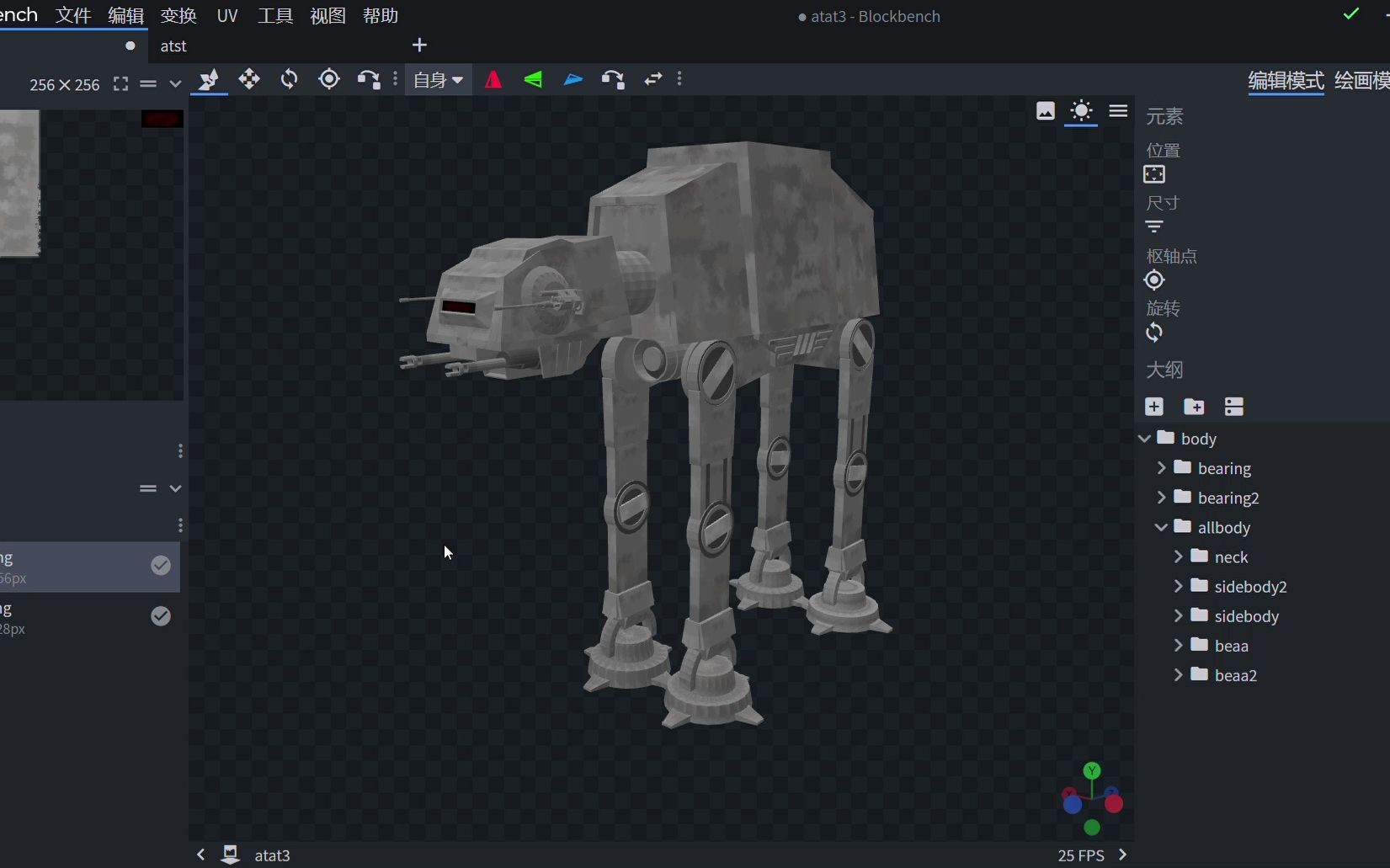Select the Move tool
Image resolution: width=1390 pixels, height=868 pixels.
click(209, 80)
